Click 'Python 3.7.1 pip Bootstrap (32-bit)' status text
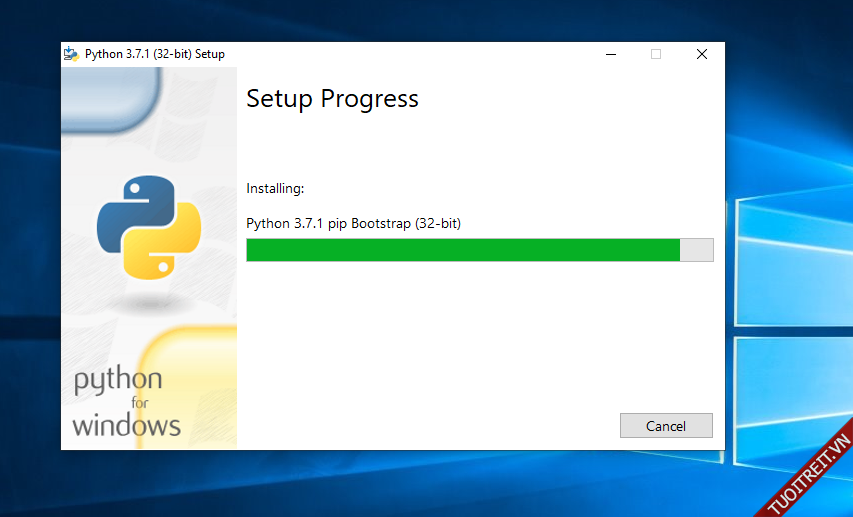 [x=353, y=223]
